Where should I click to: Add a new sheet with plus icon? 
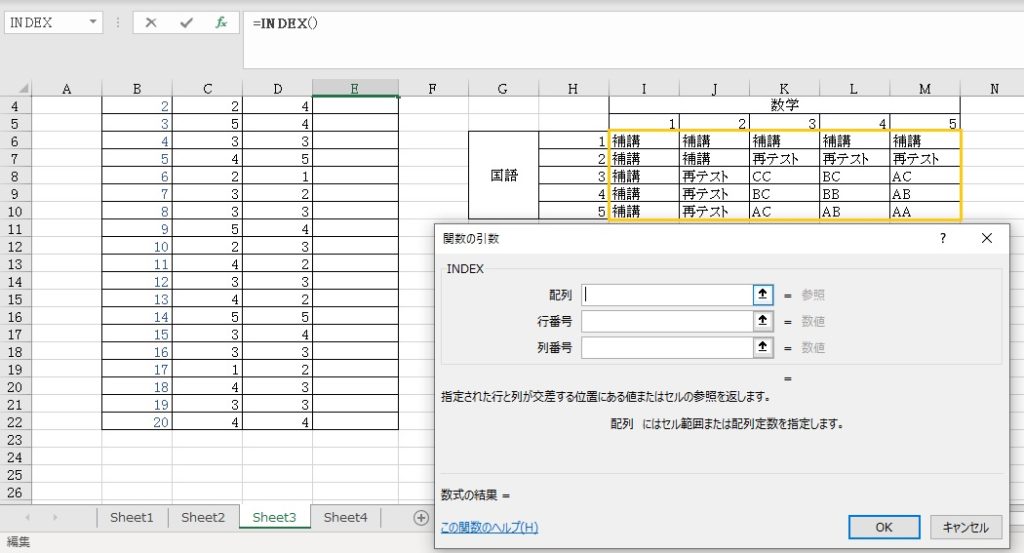click(421, 517)
